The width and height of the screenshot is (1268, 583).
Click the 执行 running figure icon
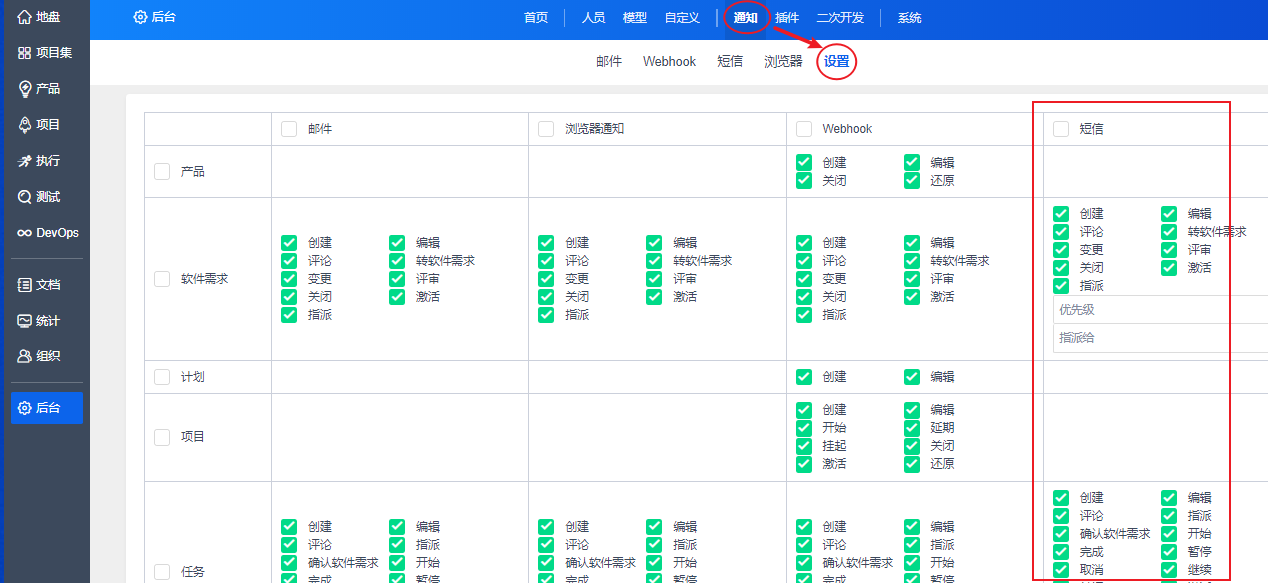click(x=25, y=161)
